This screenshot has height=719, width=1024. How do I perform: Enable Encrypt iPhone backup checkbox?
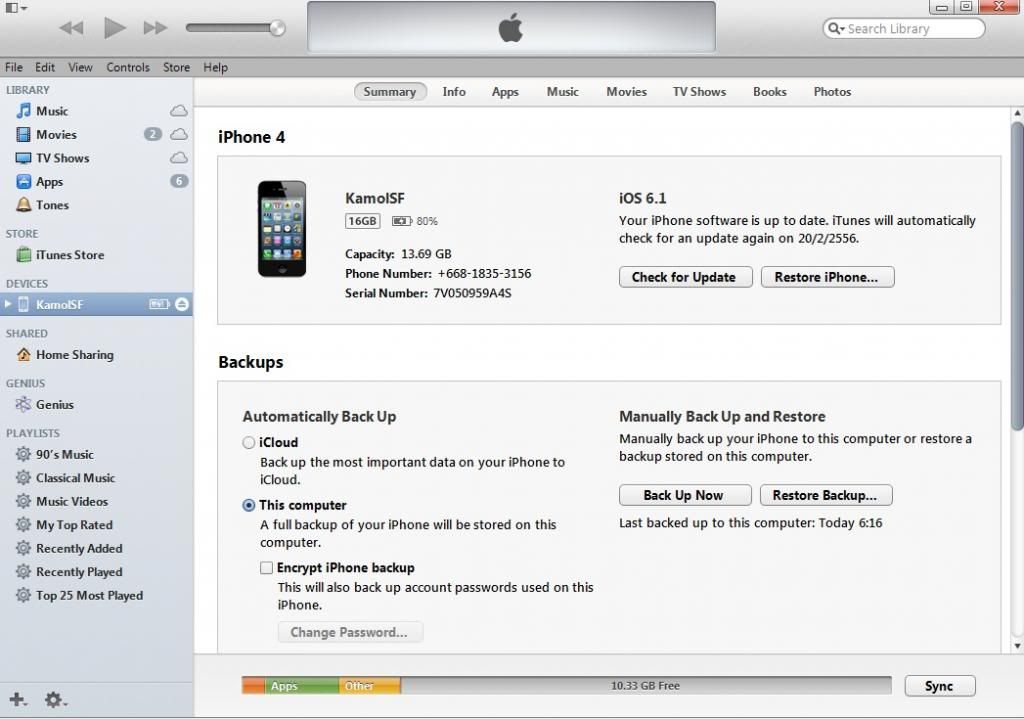266,568
